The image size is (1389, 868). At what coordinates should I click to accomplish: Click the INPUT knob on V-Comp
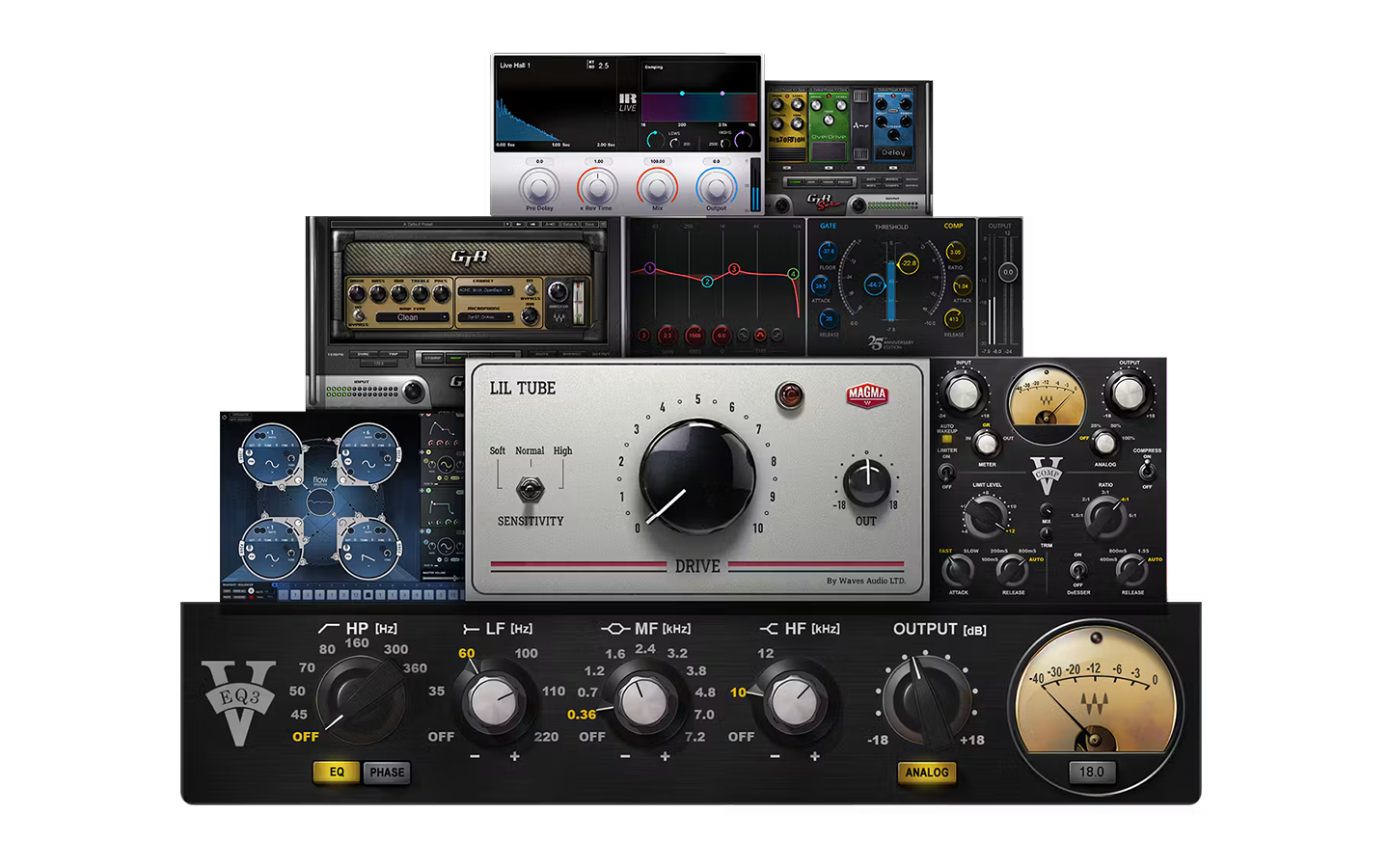pyautogui.click(x=963, y=393)
